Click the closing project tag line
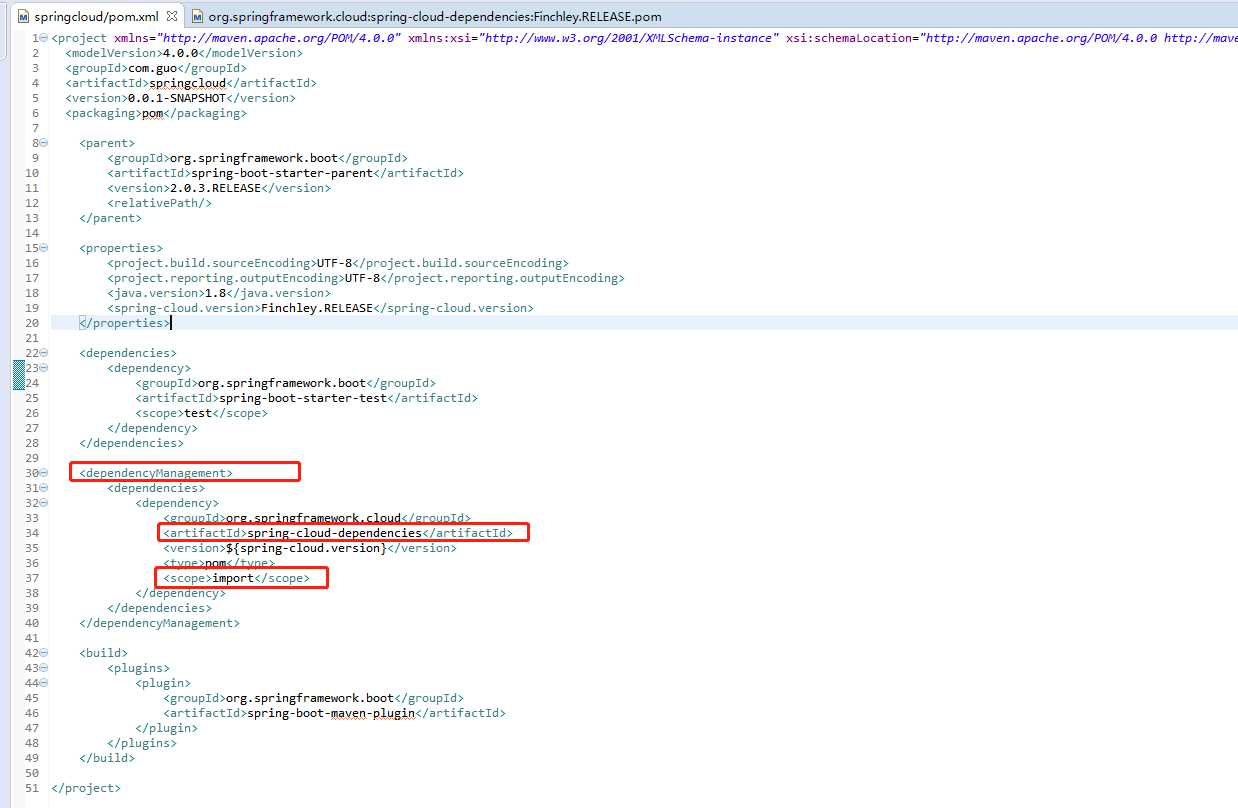 point(86,788)
